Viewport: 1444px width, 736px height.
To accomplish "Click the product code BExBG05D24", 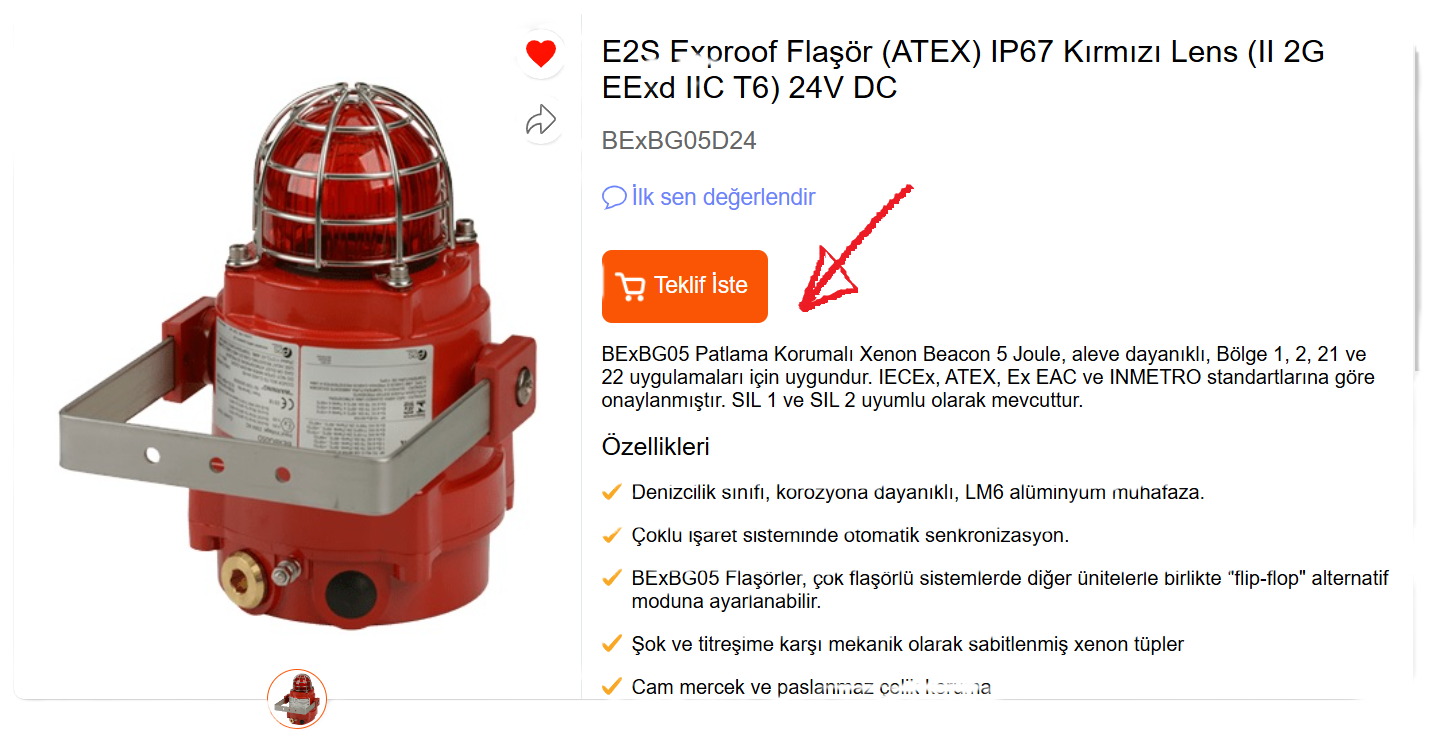I will coord(679,141).
